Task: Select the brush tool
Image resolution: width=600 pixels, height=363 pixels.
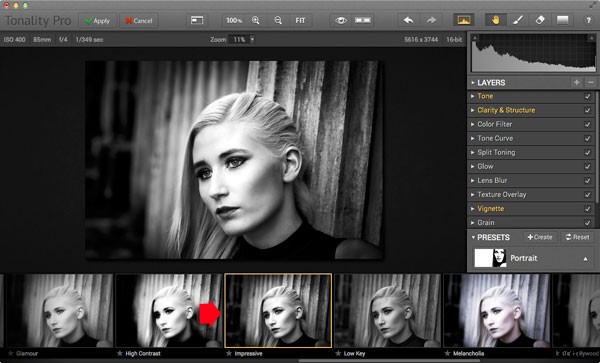Action: pyautogui.click(x=518, y=20)
